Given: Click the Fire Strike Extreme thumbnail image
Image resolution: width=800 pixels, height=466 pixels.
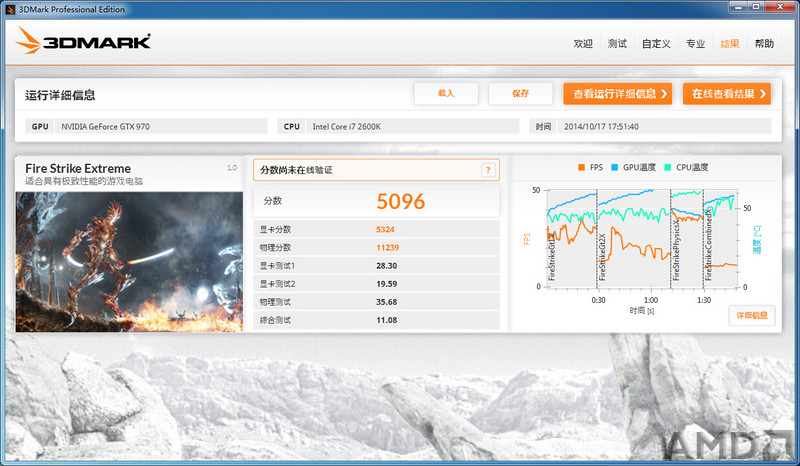Looking at the screenshot, I should pyautogui.click(x=129, y=262).
